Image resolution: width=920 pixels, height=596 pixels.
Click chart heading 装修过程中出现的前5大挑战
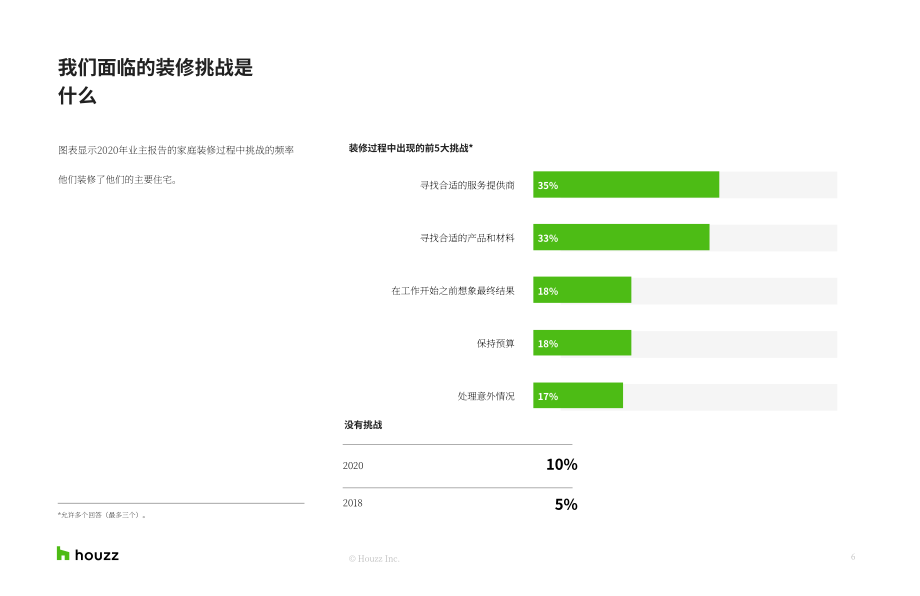click(x=411, y=148)
